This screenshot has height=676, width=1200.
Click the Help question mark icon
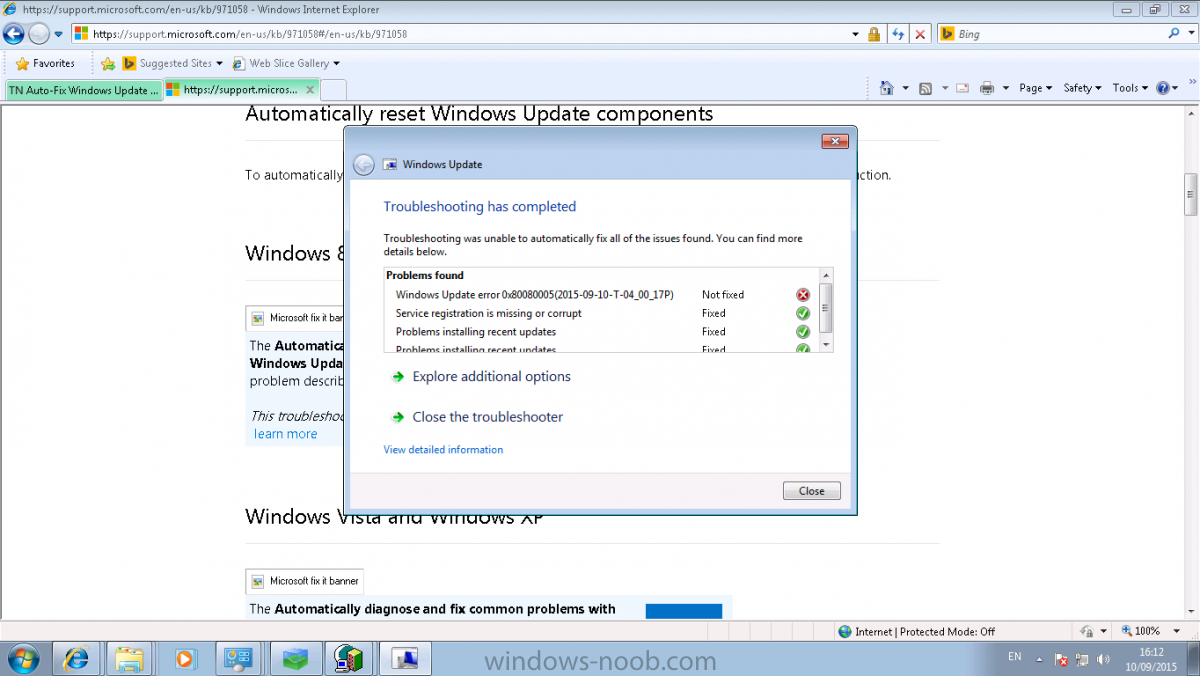coord(1163,88)
